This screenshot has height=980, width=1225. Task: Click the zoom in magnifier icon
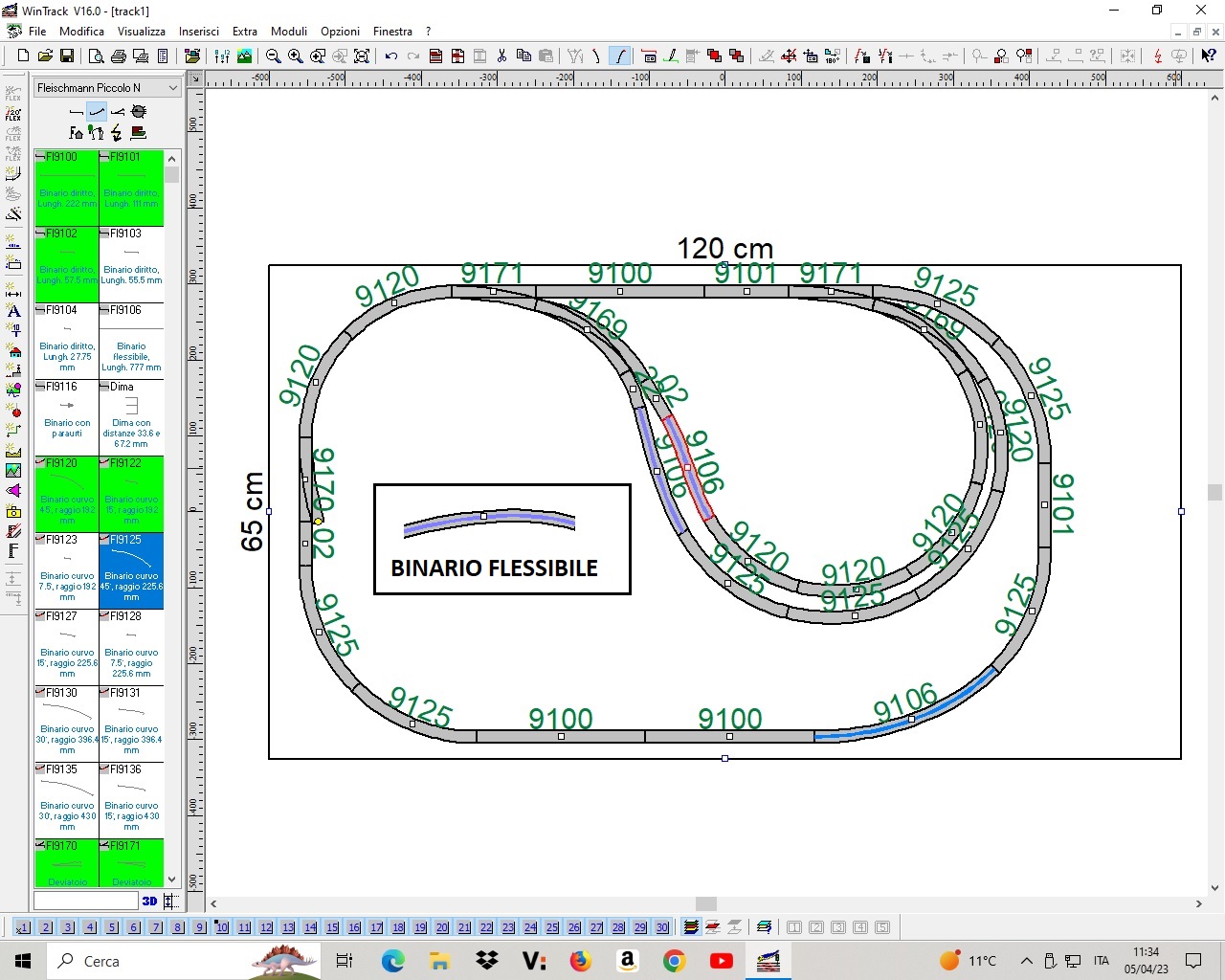[296, 56]
